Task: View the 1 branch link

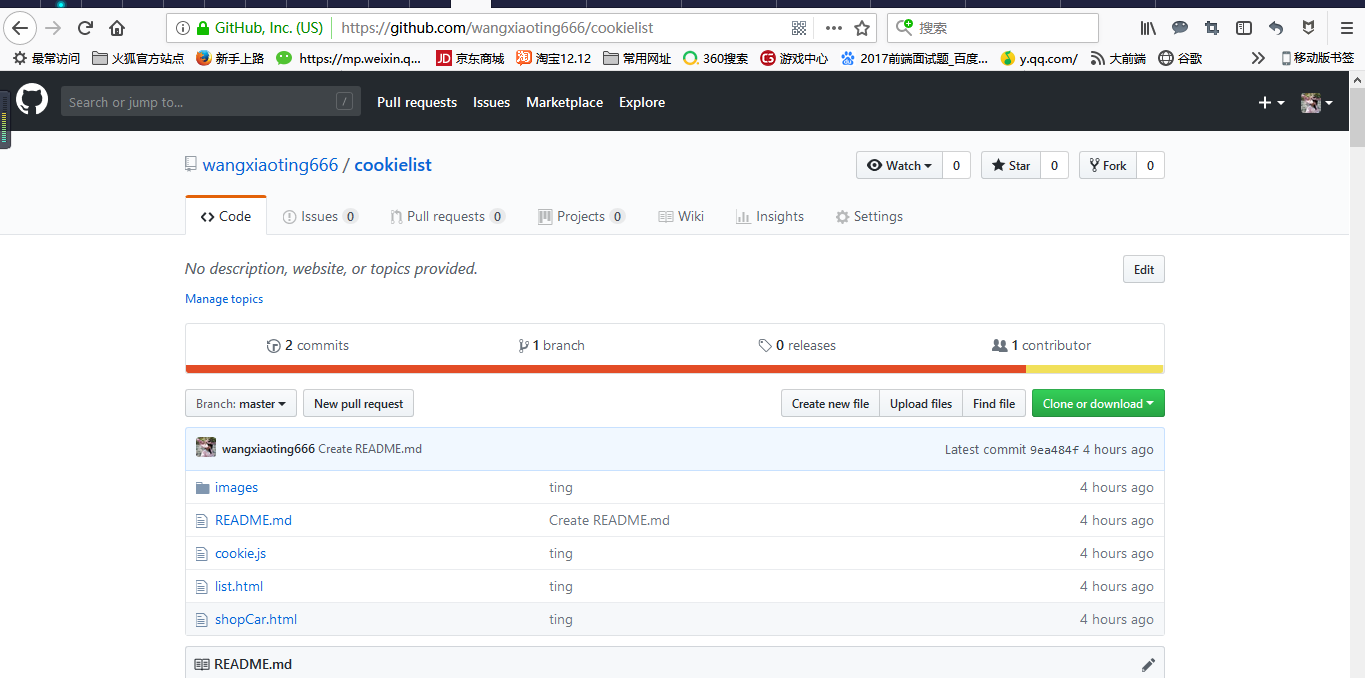Action: pyautogui.click(x=551, y=345)
